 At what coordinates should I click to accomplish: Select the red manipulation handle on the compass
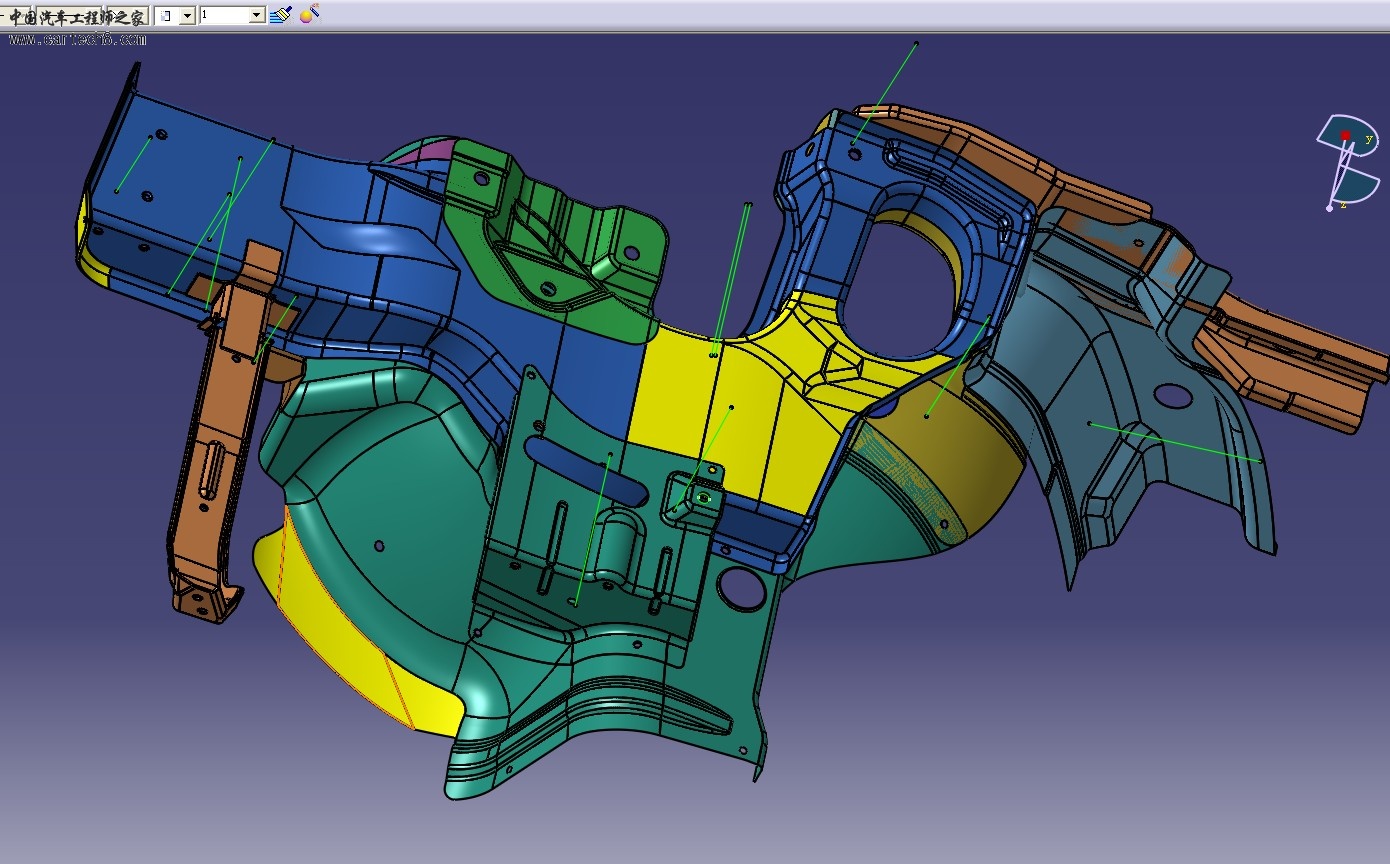pyautogui.click(x=1345, y=135)
